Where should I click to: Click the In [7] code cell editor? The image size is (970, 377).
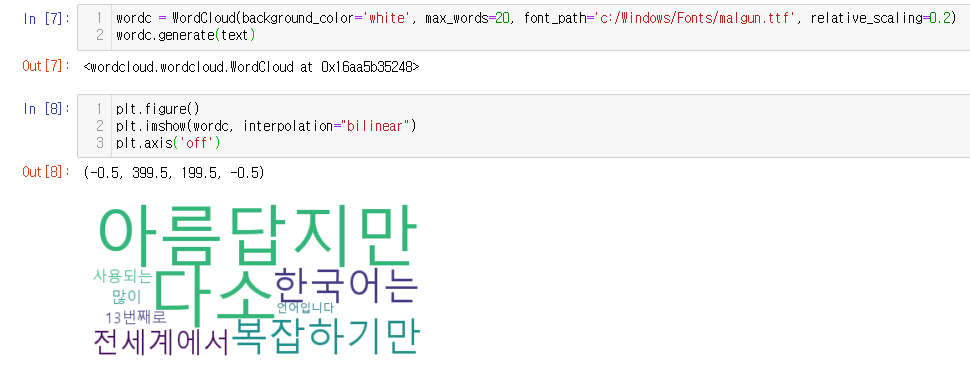(523, 27)
